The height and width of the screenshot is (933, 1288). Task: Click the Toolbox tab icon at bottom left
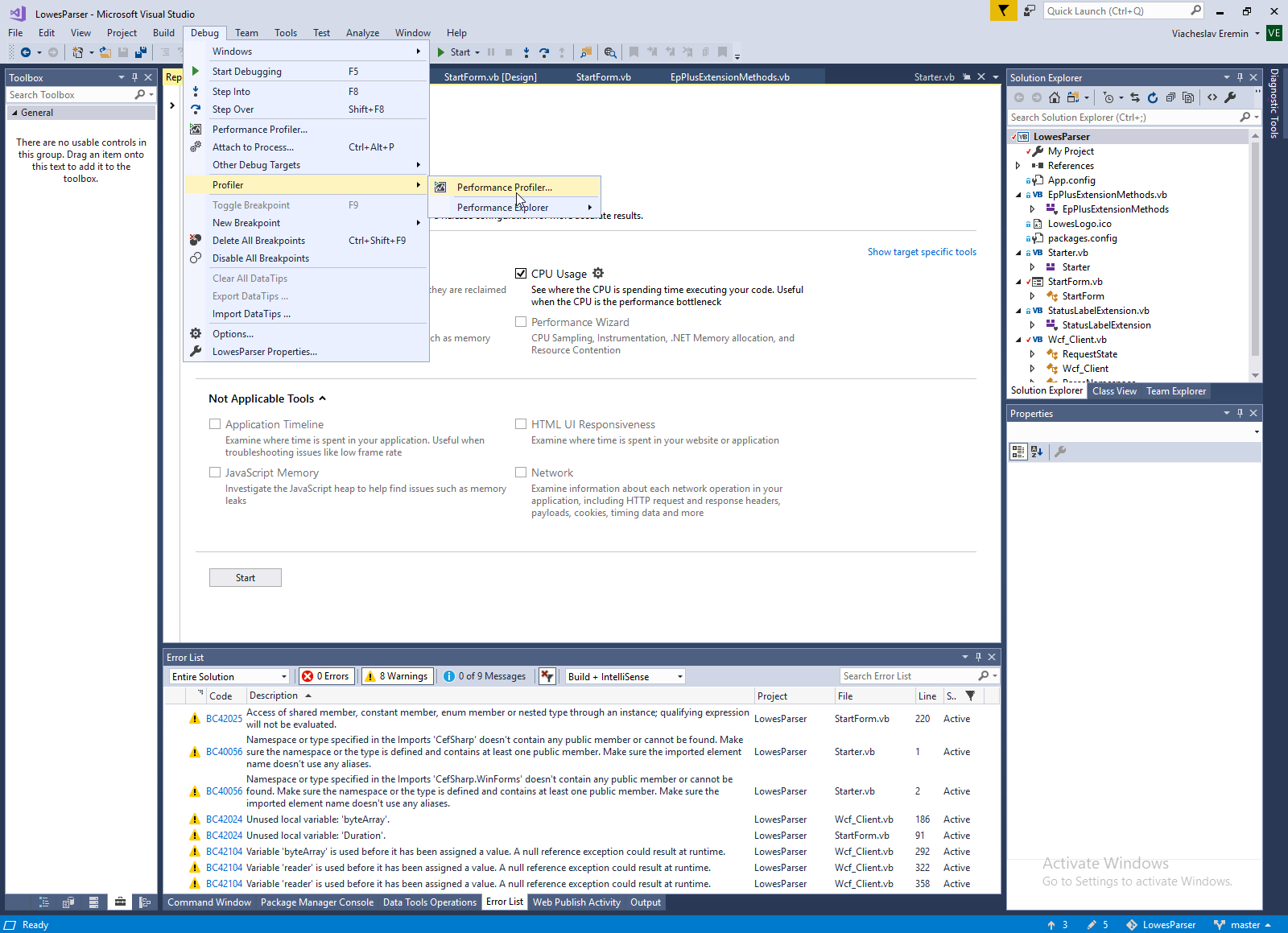tap(120, 902)
